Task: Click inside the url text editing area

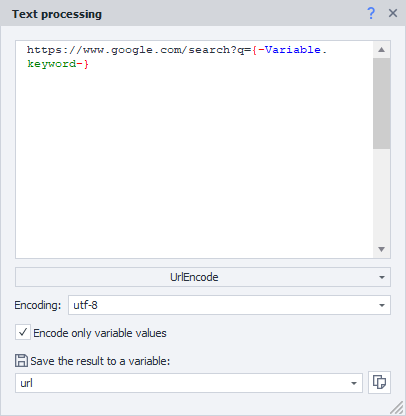Action: (194, 149)
